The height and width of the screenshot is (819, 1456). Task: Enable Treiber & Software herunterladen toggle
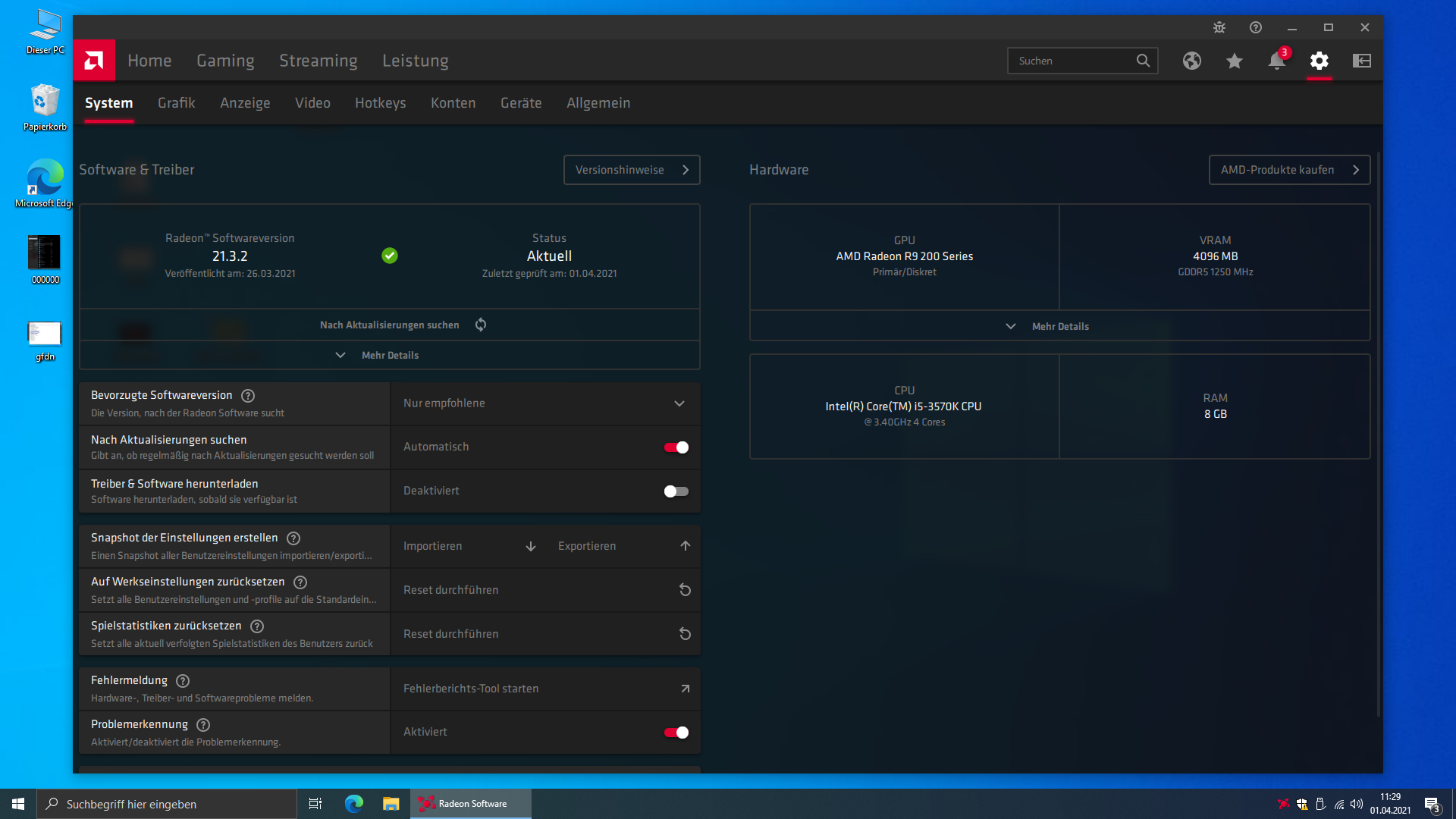click(x=676, y=491)
